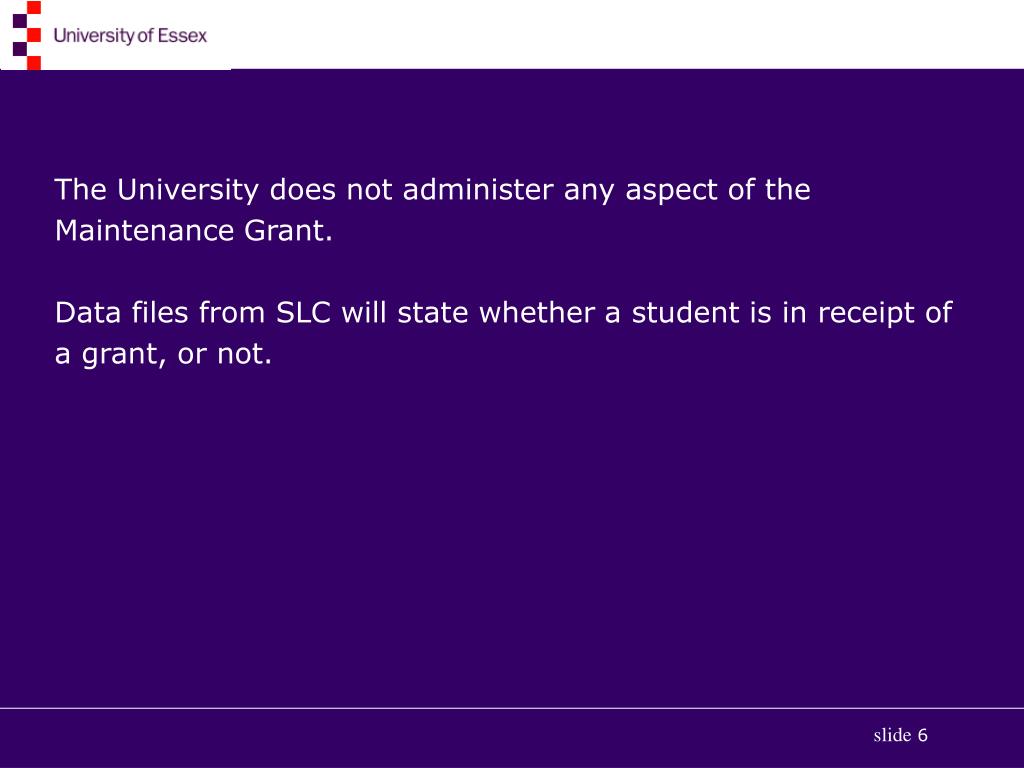
Task: Click the words 'Maintenance Grant.'
Action: coord(194,231)
